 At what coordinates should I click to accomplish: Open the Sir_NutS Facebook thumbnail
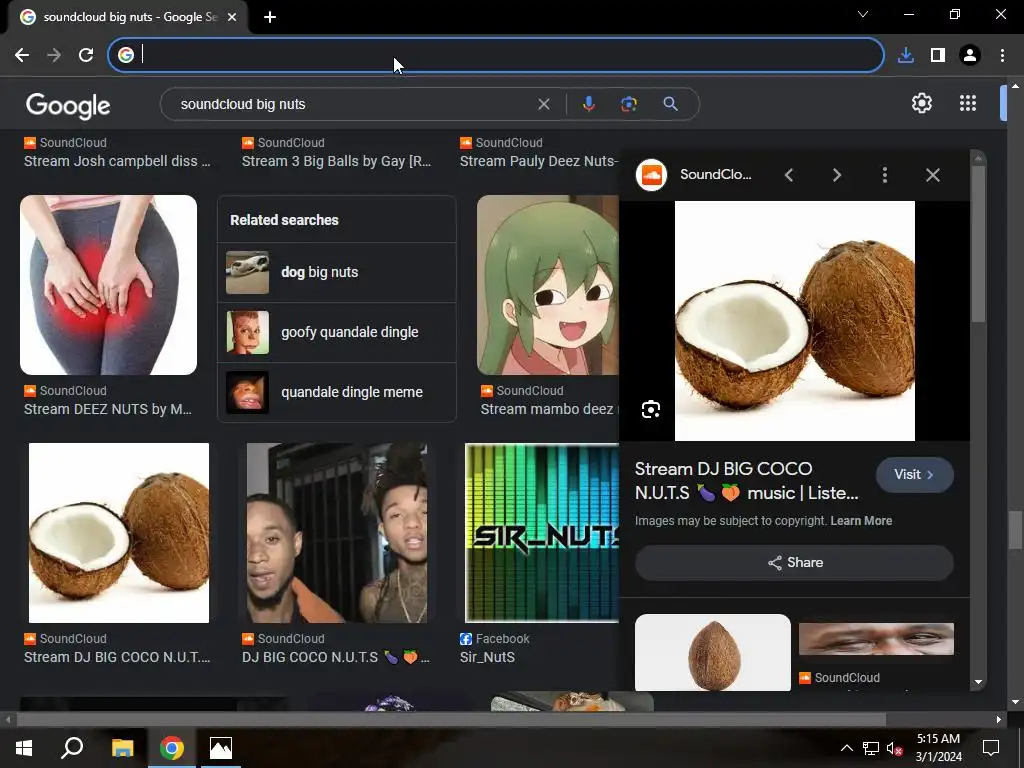541,533
